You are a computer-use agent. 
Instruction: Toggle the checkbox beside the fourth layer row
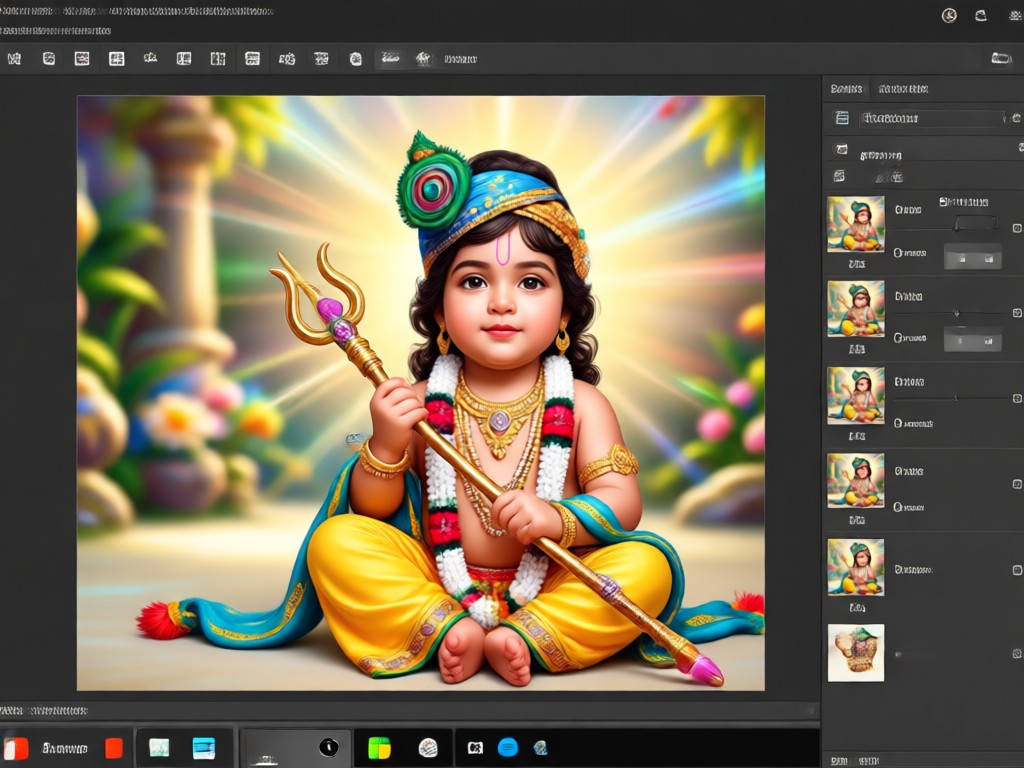1017,484
